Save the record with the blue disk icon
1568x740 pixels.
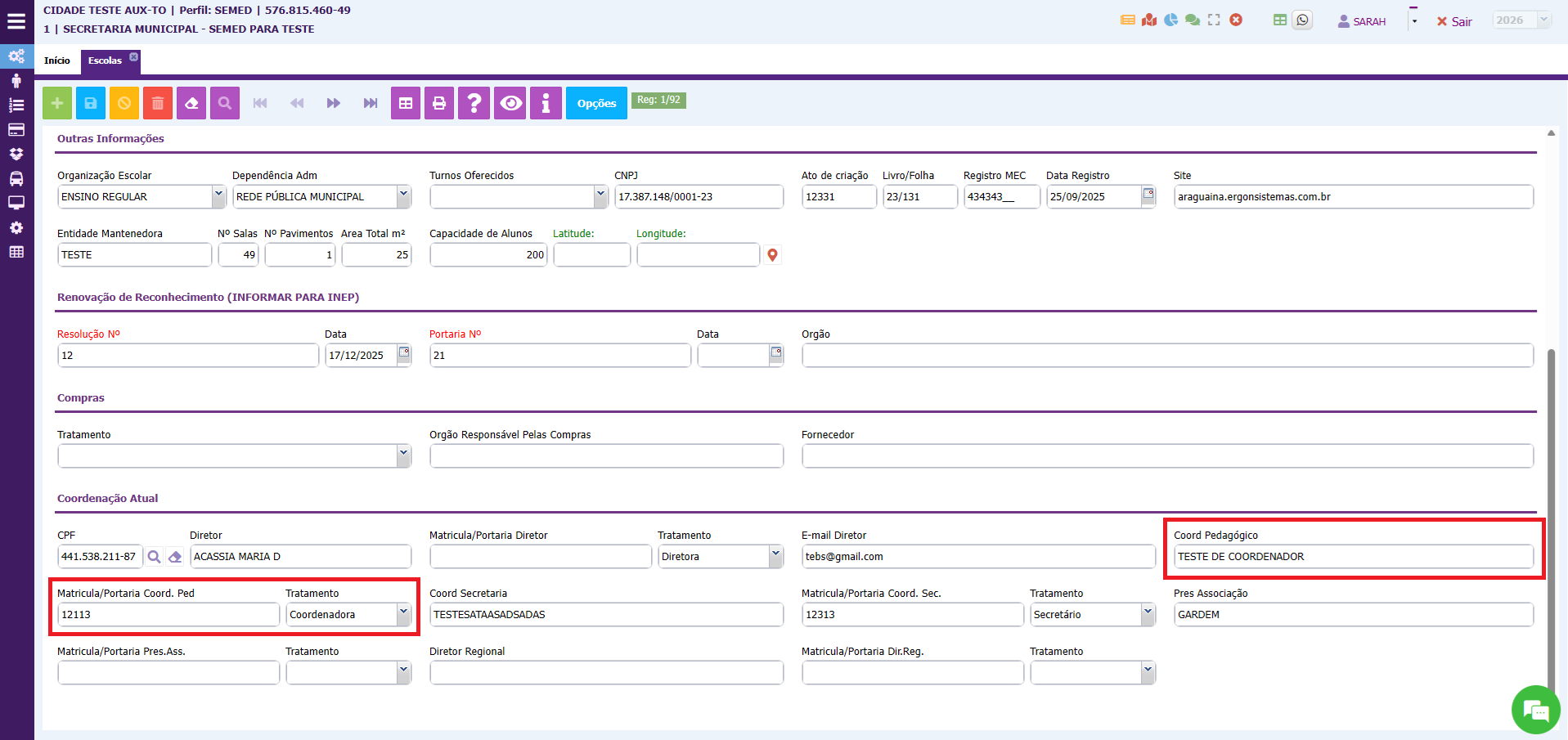click(91, 103)
